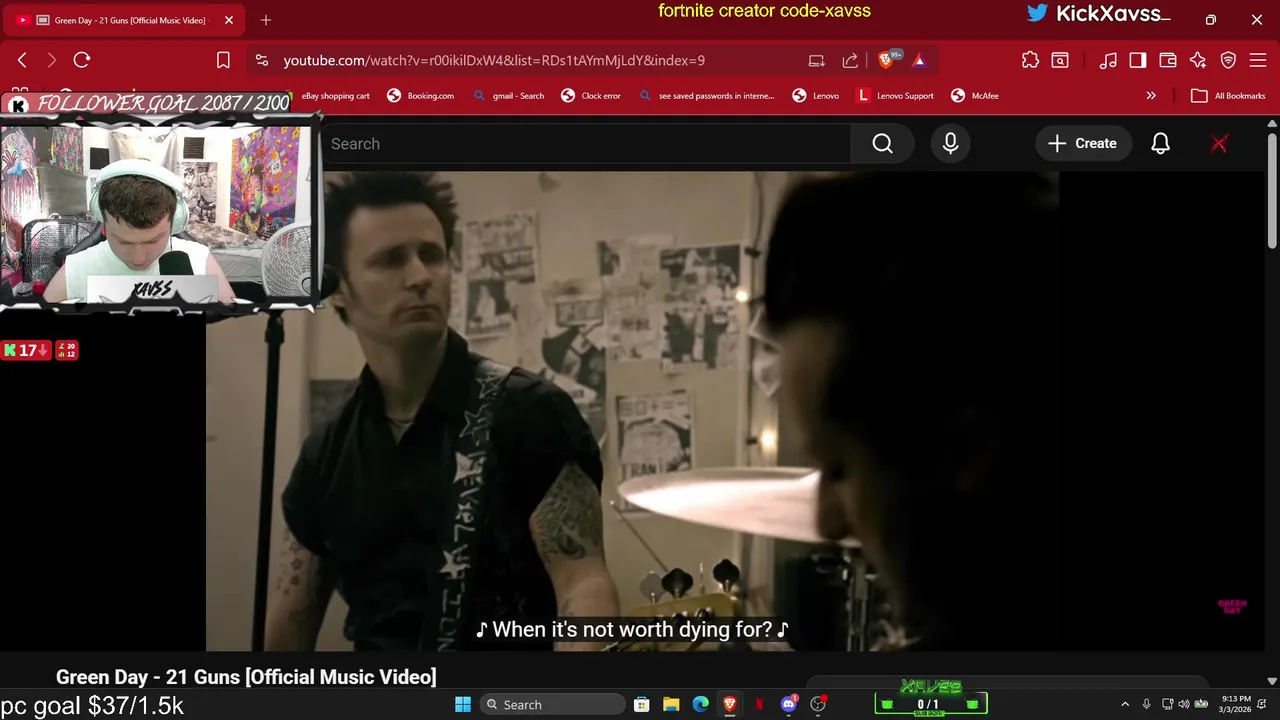Click the Windows taskbar Search box

551,705
